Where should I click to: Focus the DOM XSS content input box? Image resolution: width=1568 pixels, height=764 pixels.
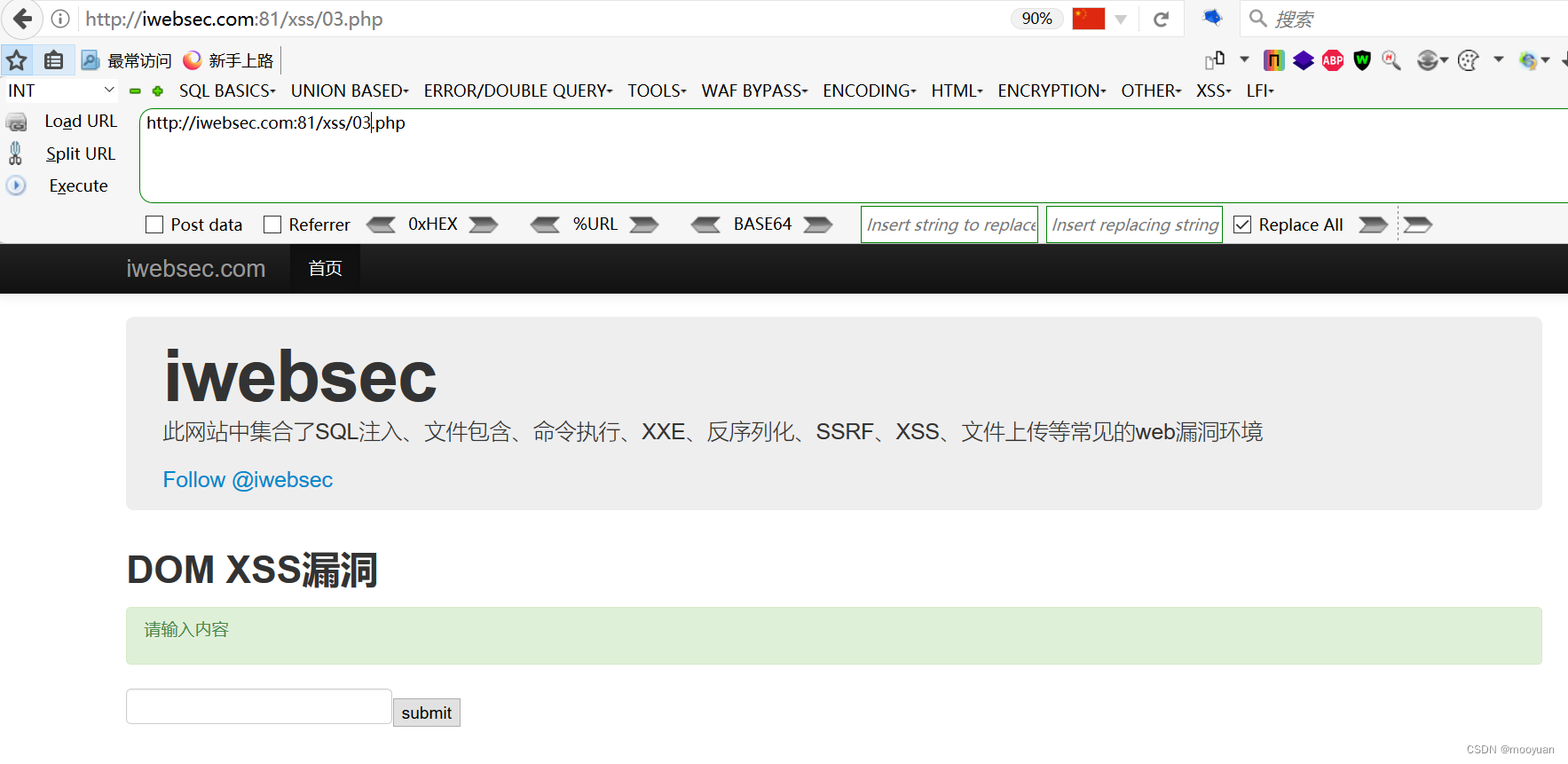pos(259,706)
